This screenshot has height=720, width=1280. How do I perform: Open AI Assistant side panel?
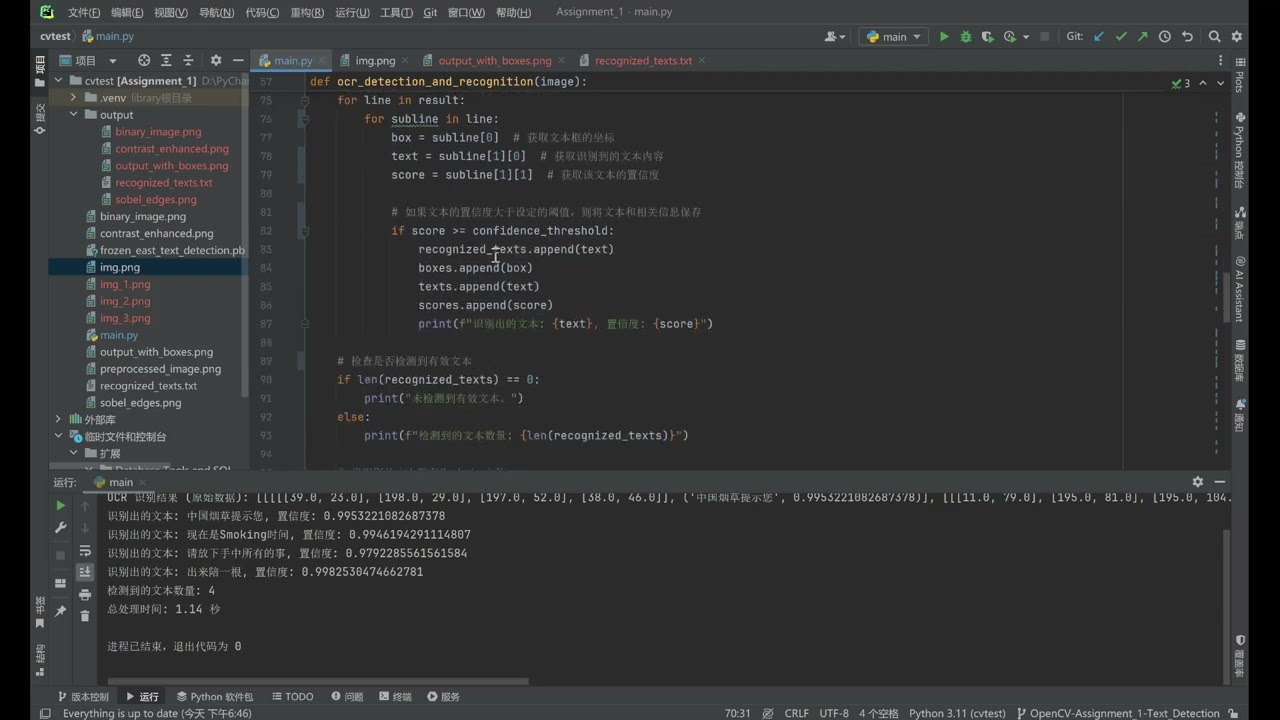point(1240,289)
